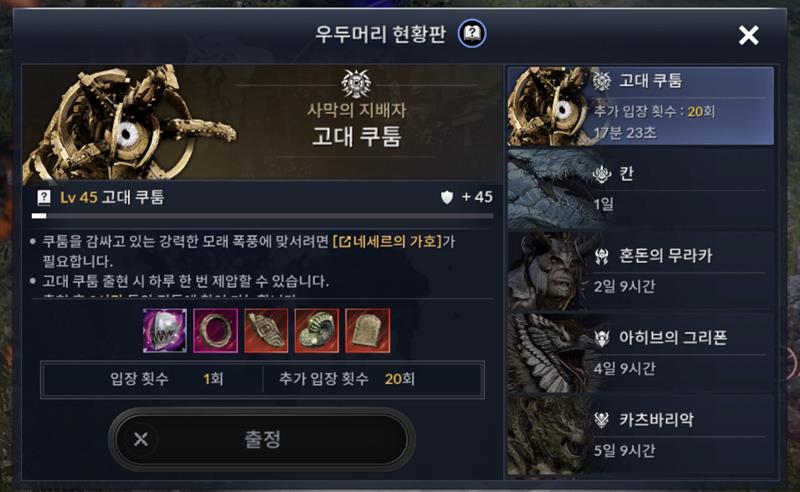Click the X icon inside the 출정 button
The image size is (800, 492).
(141, 439)
